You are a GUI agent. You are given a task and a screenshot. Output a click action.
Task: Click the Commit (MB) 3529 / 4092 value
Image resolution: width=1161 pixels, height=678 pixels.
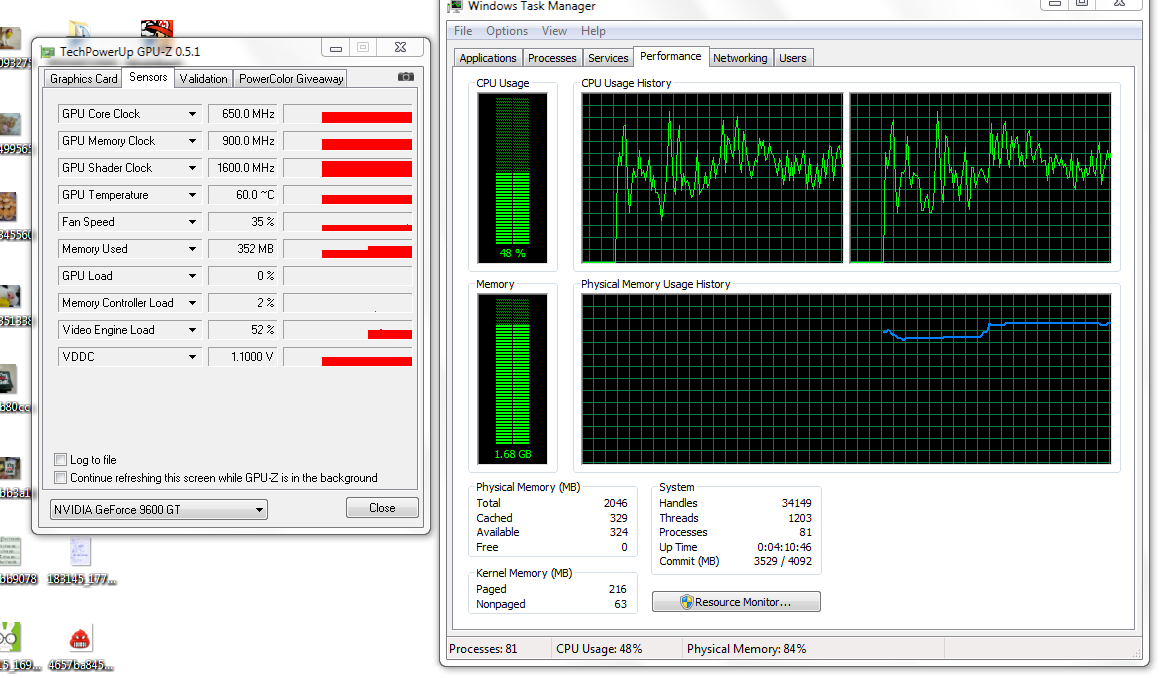pyautogui.click(x=783, y=561)
